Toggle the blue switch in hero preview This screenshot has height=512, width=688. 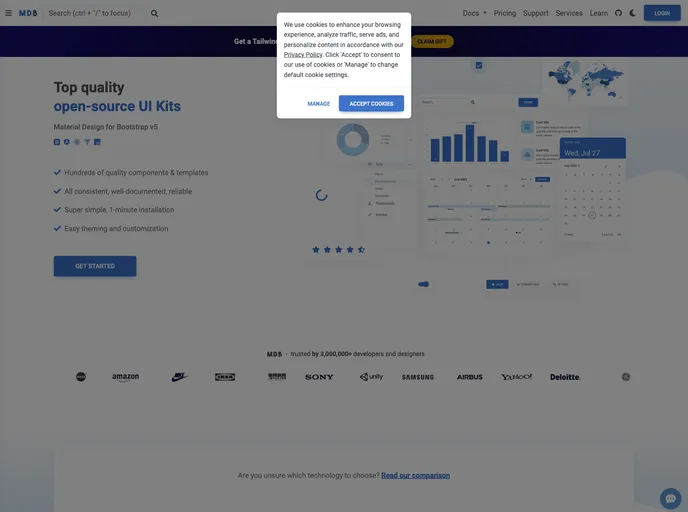(x=424, y=284)
